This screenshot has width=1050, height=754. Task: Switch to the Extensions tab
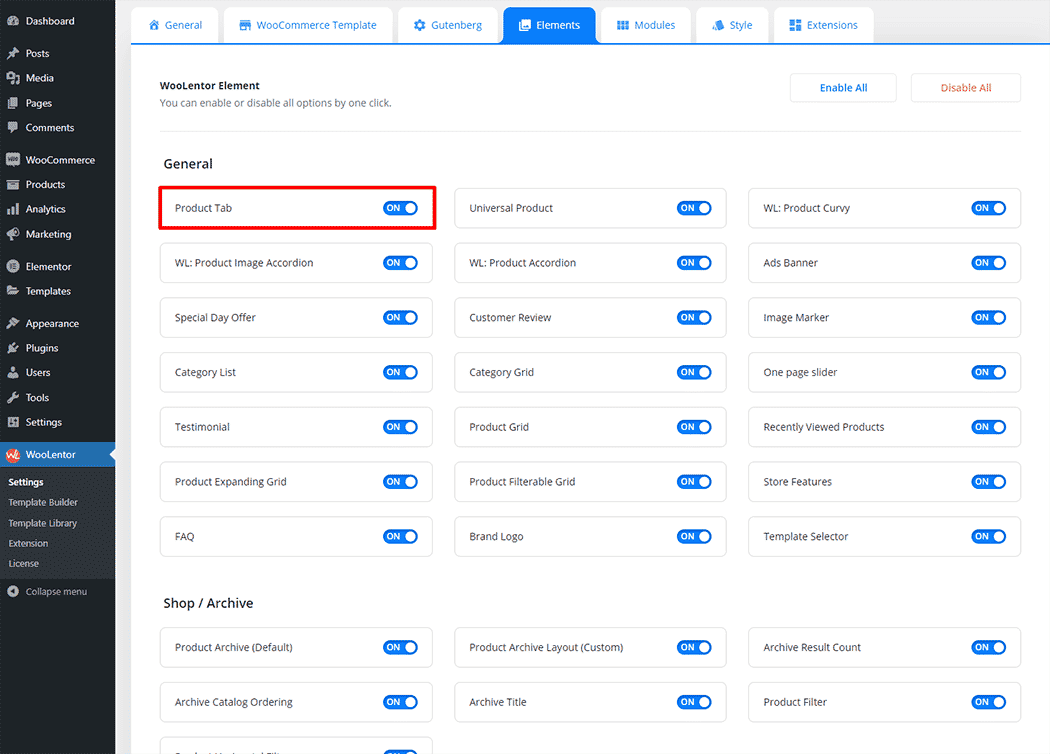[823, 25]
